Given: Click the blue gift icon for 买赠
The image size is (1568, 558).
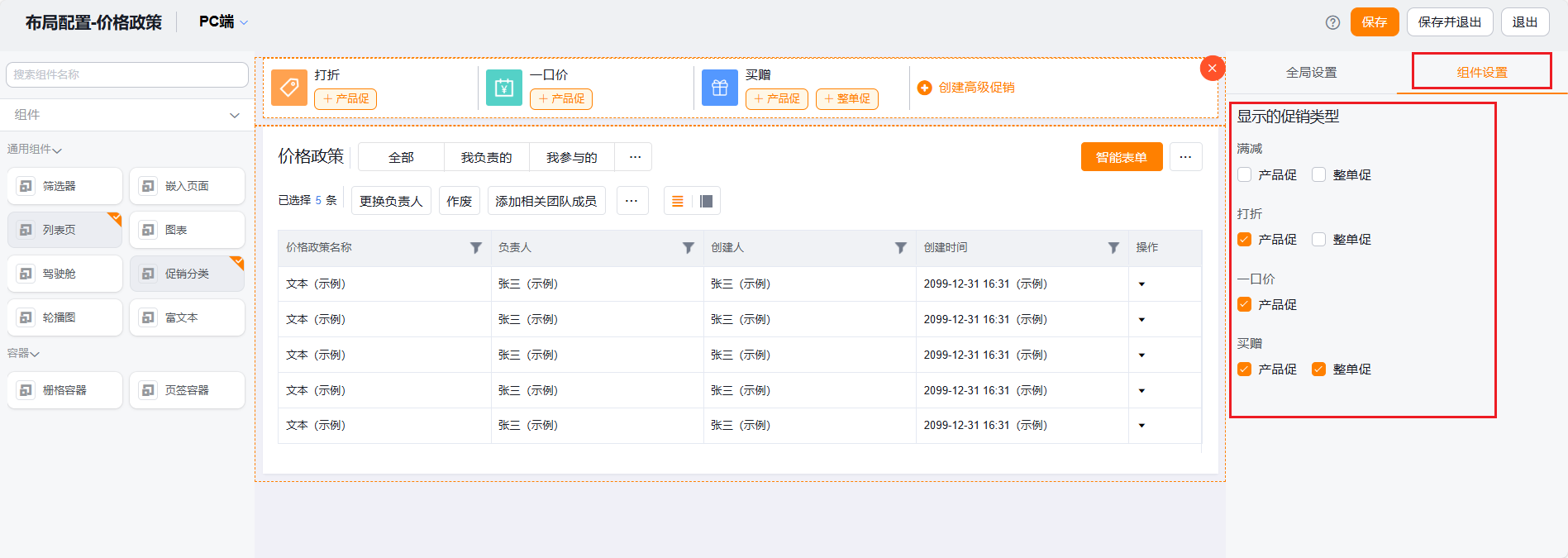Looking at the screenshot, I should tap(719, 87).
